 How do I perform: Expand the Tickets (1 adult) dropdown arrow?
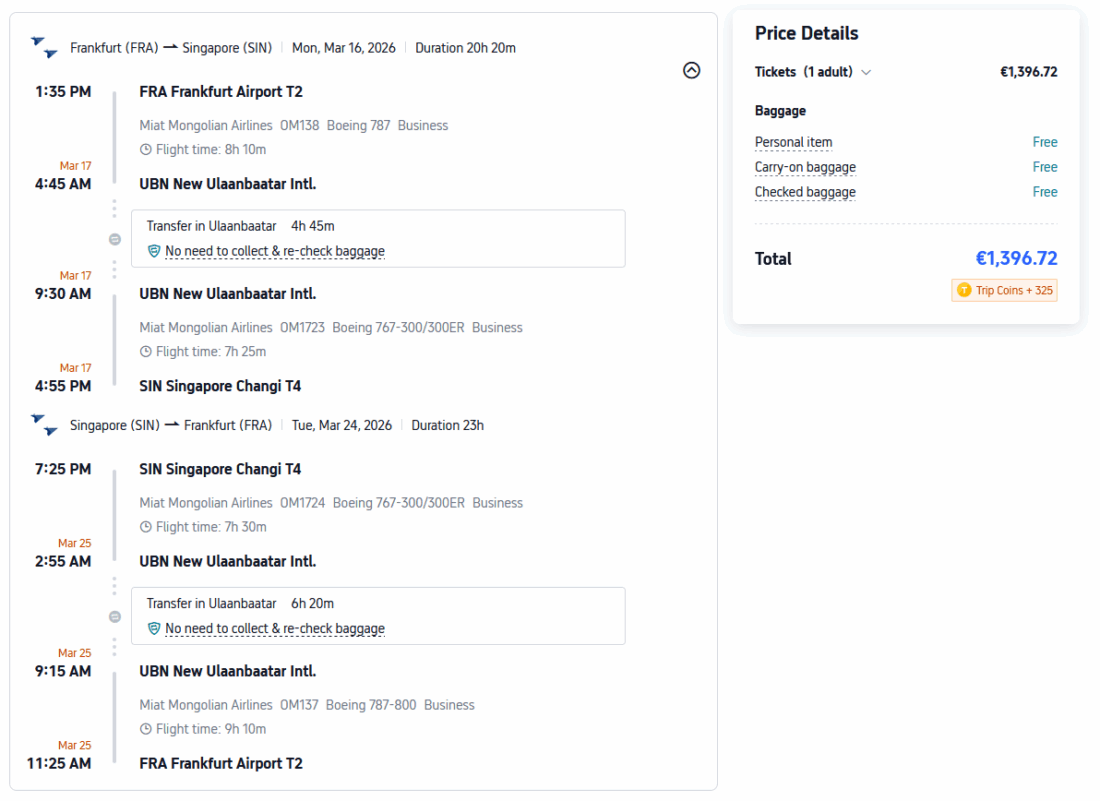[x=866, y=72]
